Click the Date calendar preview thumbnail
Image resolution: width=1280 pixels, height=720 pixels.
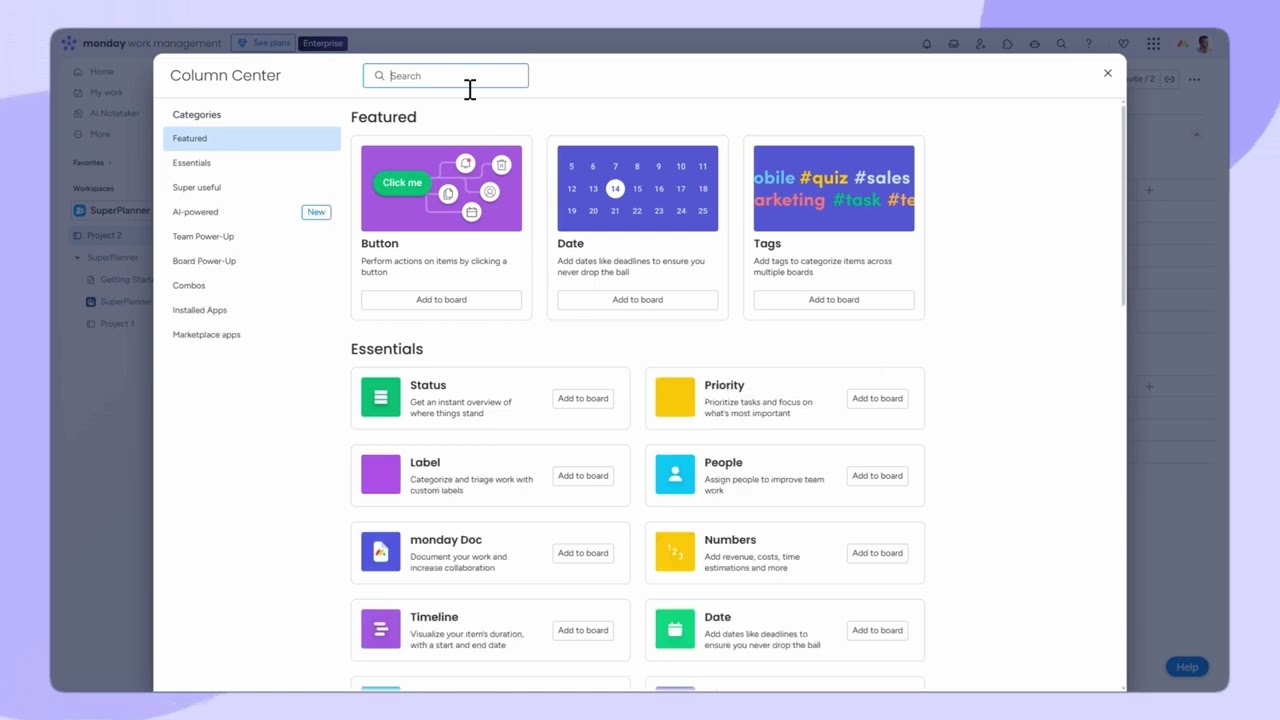637,188
